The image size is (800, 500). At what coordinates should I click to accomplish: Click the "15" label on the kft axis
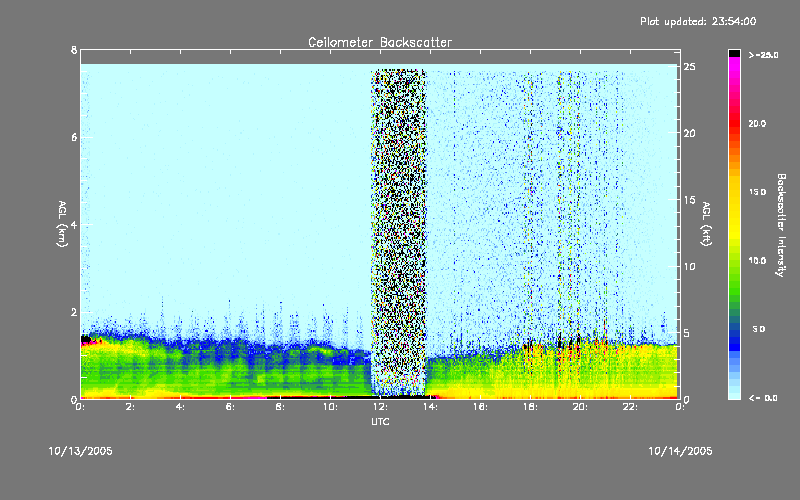point(689,200)
